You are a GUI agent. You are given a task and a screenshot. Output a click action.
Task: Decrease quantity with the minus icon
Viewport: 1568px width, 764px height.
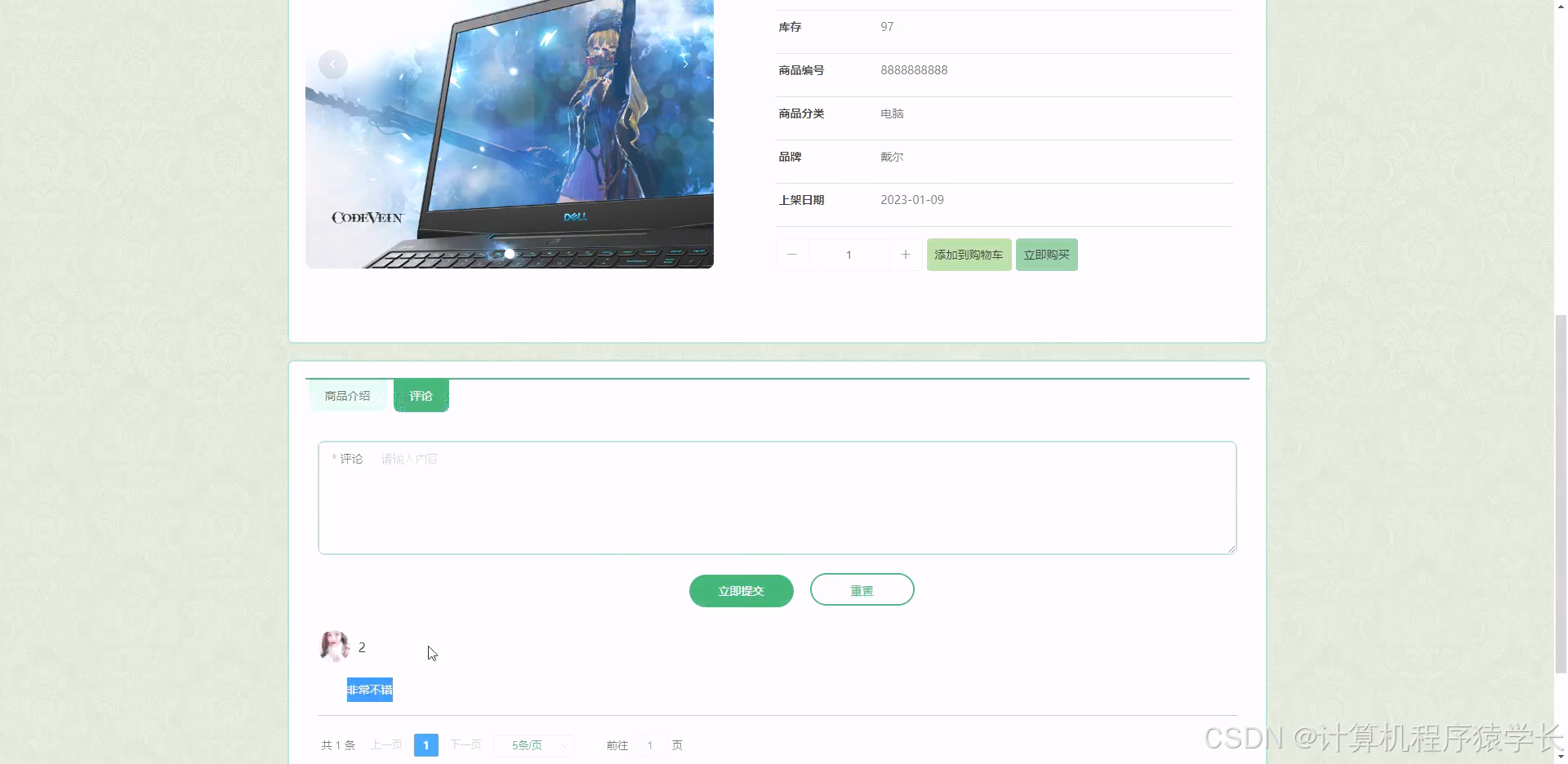(x=791, y=254)
